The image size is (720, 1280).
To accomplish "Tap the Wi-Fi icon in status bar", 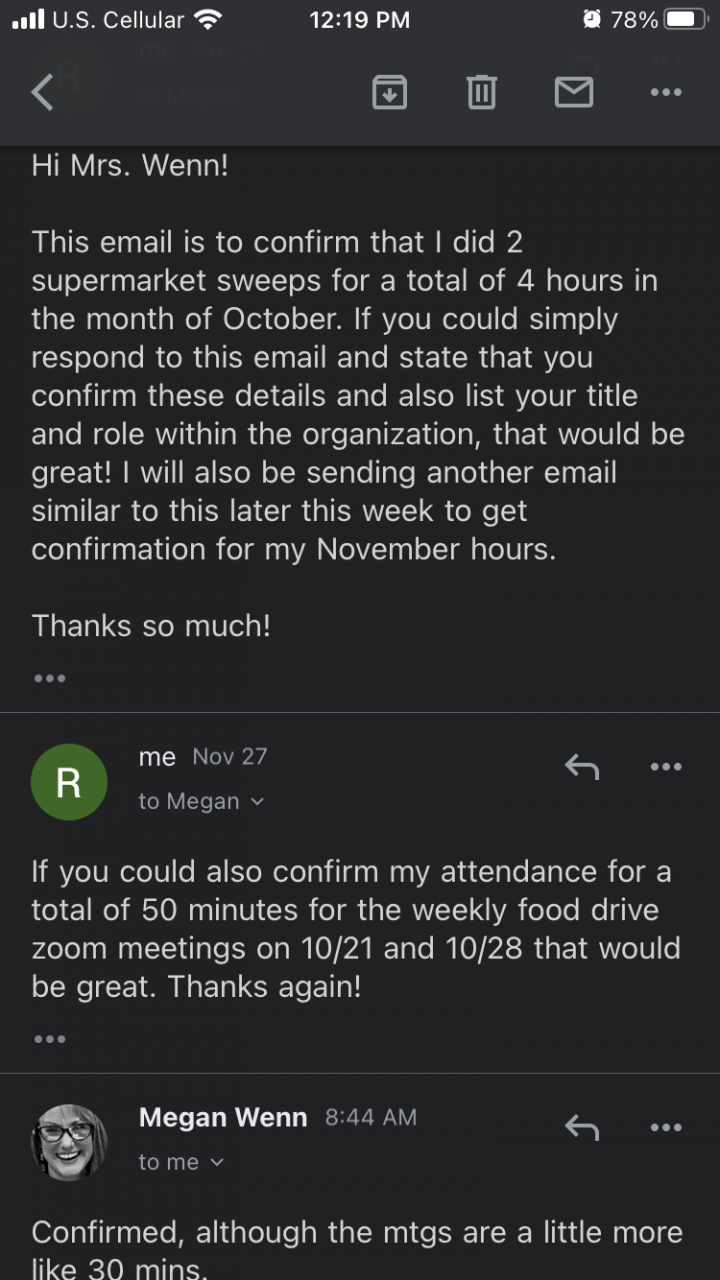I will tap(209, 20).
